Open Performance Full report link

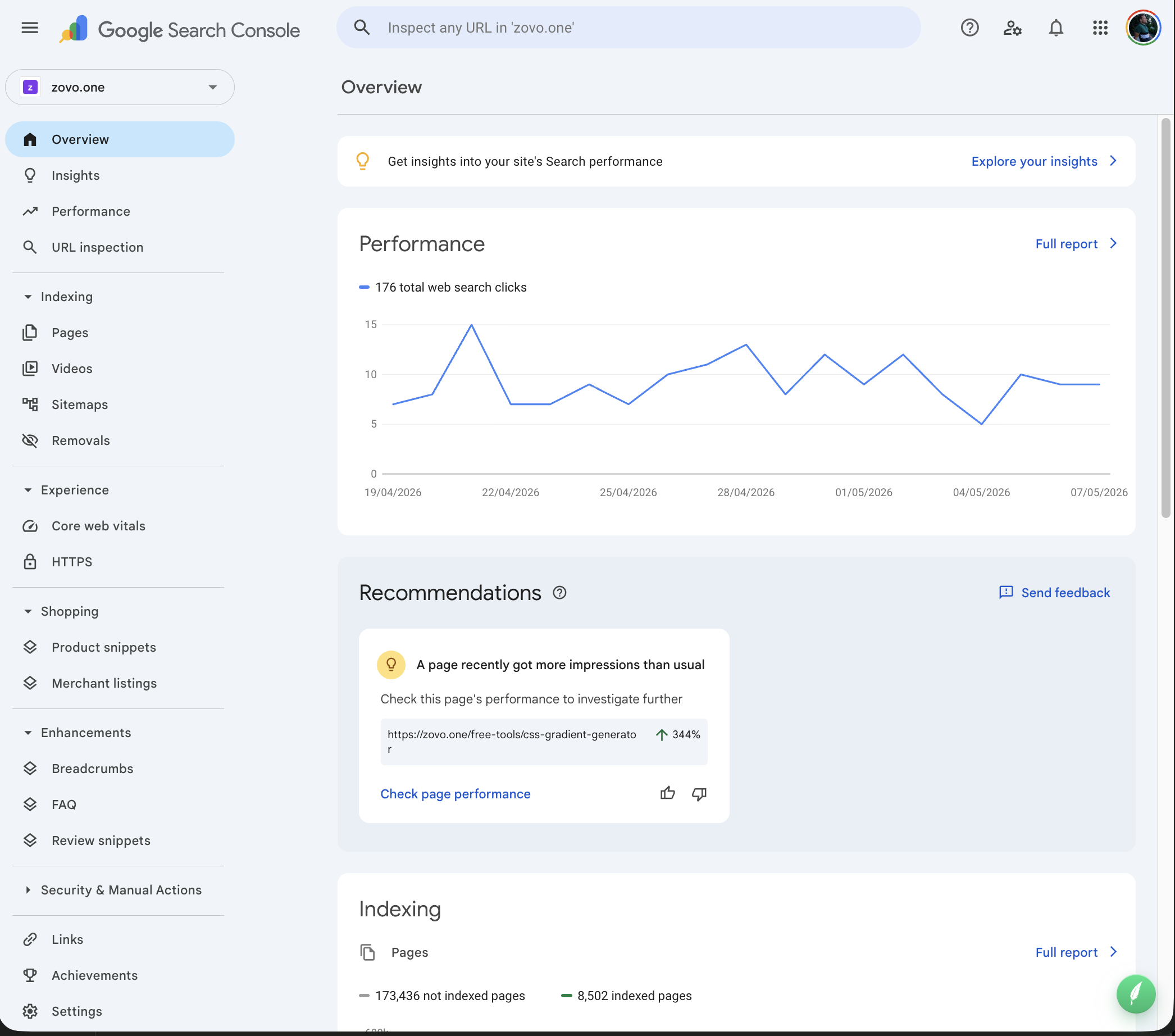pos(1067,244)
